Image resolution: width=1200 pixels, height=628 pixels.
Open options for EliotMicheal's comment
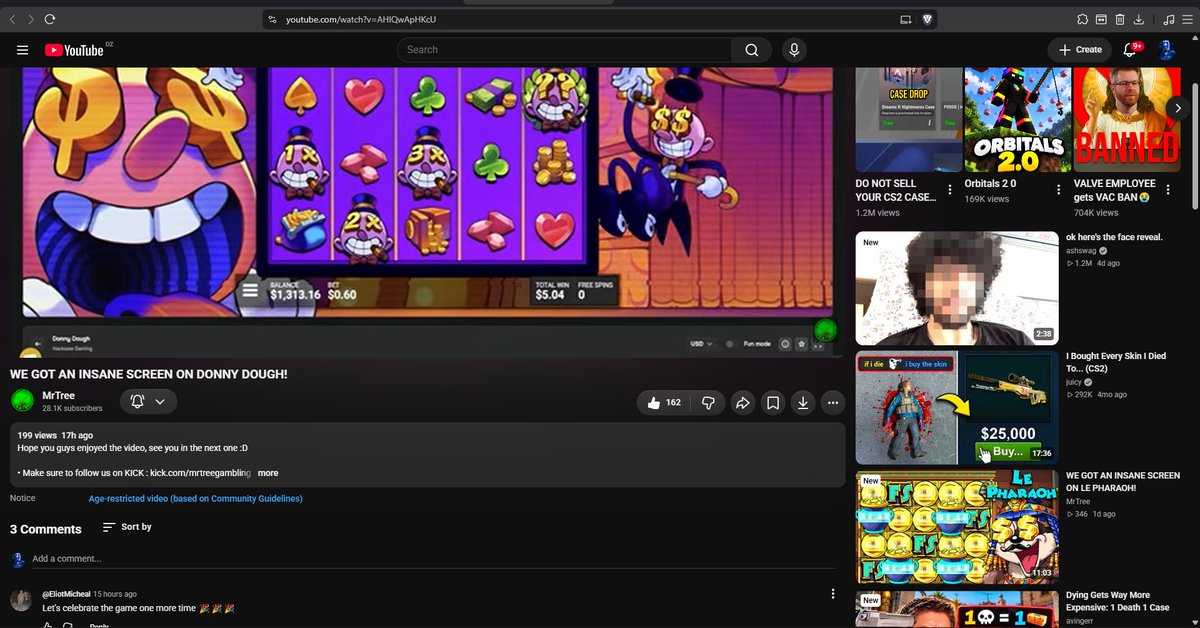(x=833, y=594)
